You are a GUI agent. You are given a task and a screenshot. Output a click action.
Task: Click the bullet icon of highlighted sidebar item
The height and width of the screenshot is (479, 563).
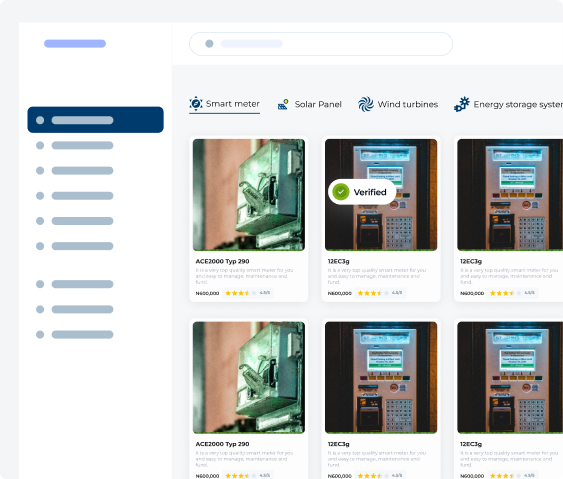pyautogui.click(x=40, y=120)
